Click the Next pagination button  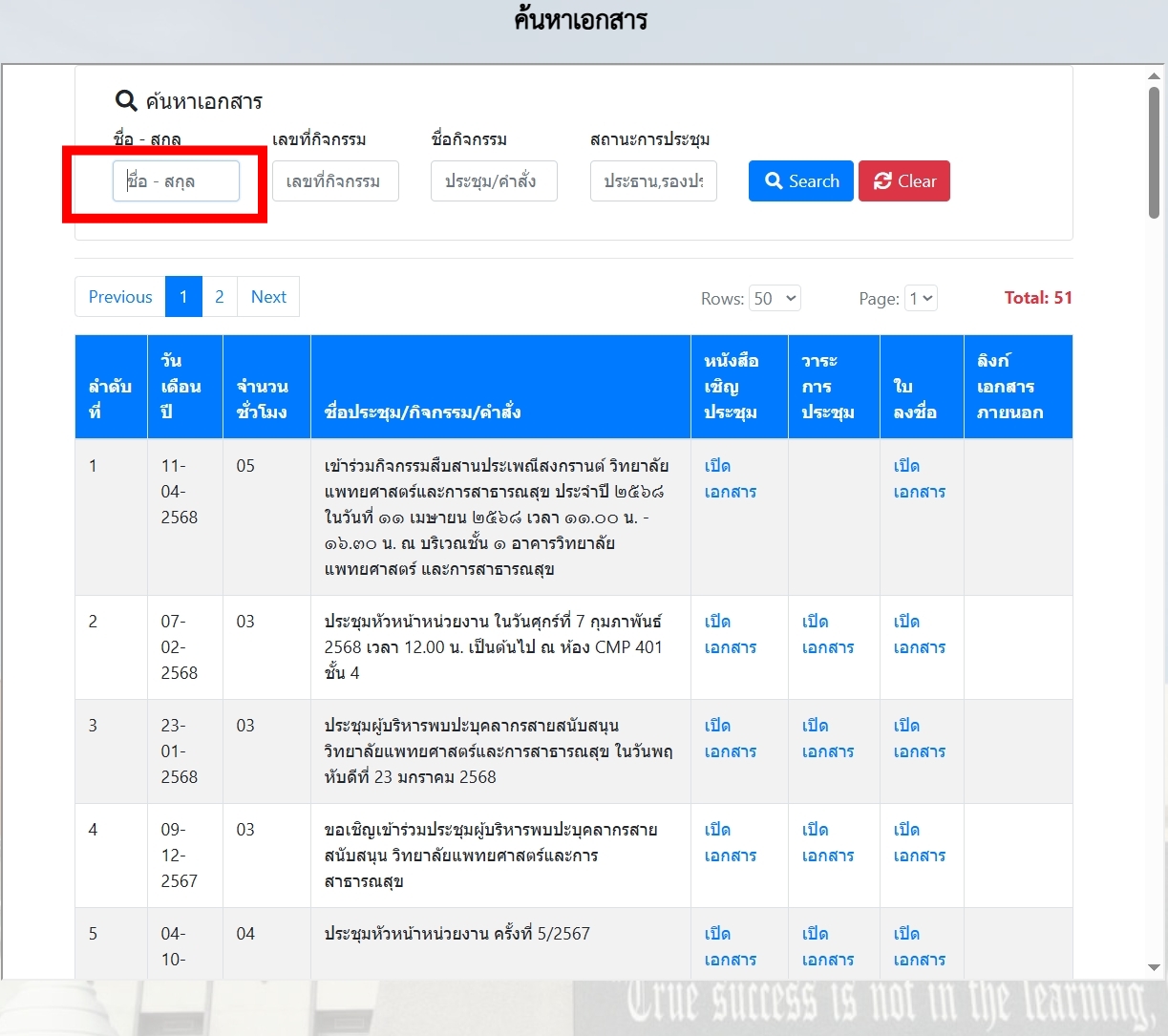268,297
